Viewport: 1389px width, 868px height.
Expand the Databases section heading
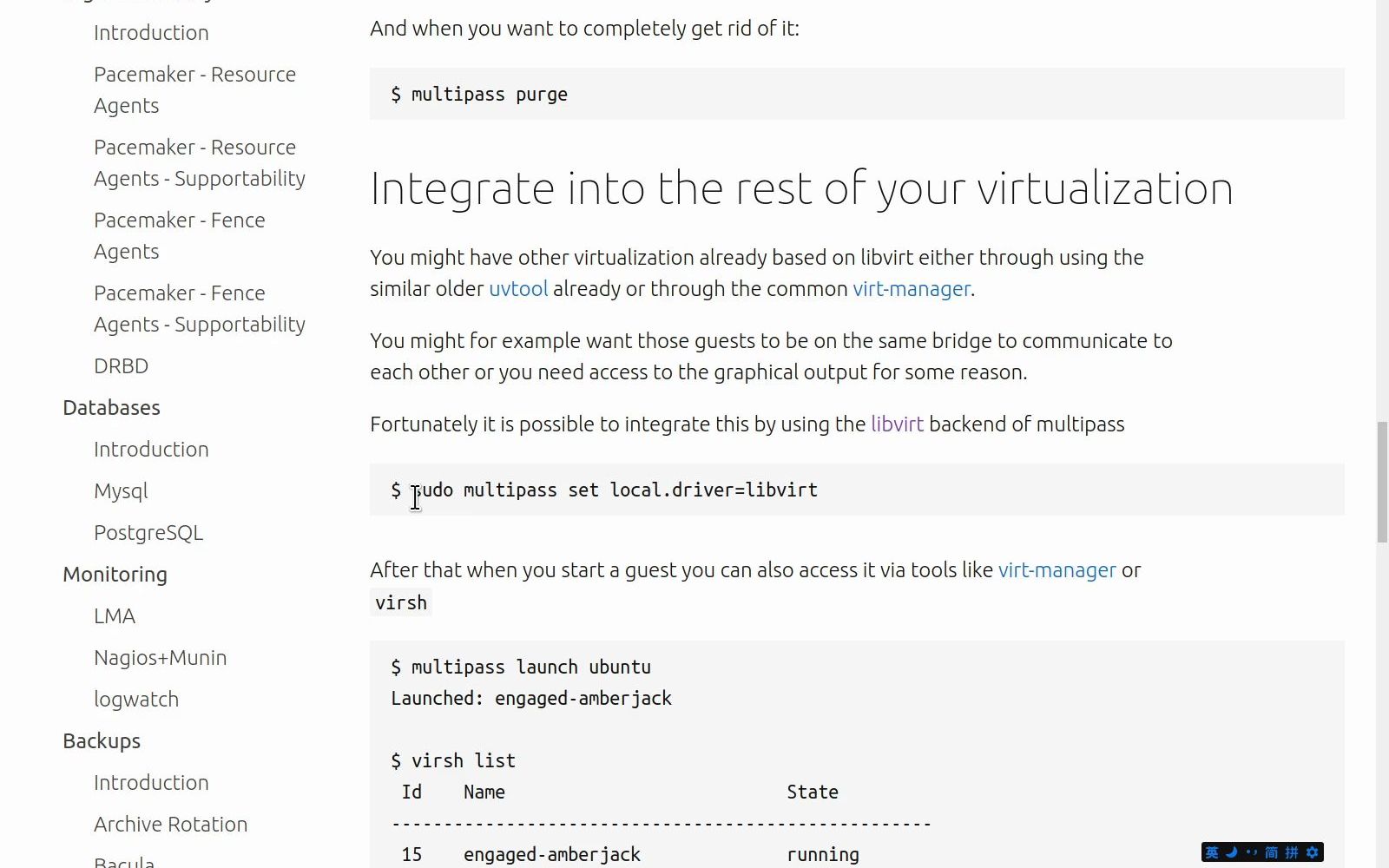click(x=111, y=408)
